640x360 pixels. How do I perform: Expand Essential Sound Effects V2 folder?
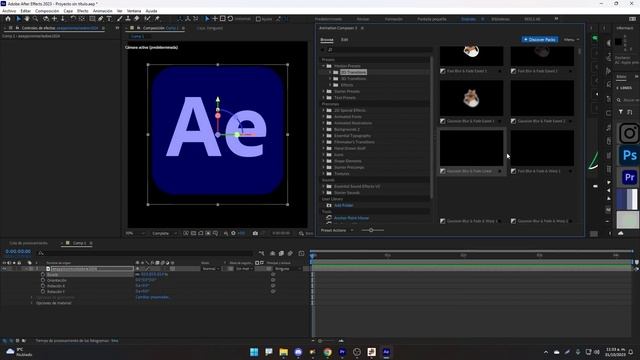pos(324,186)
